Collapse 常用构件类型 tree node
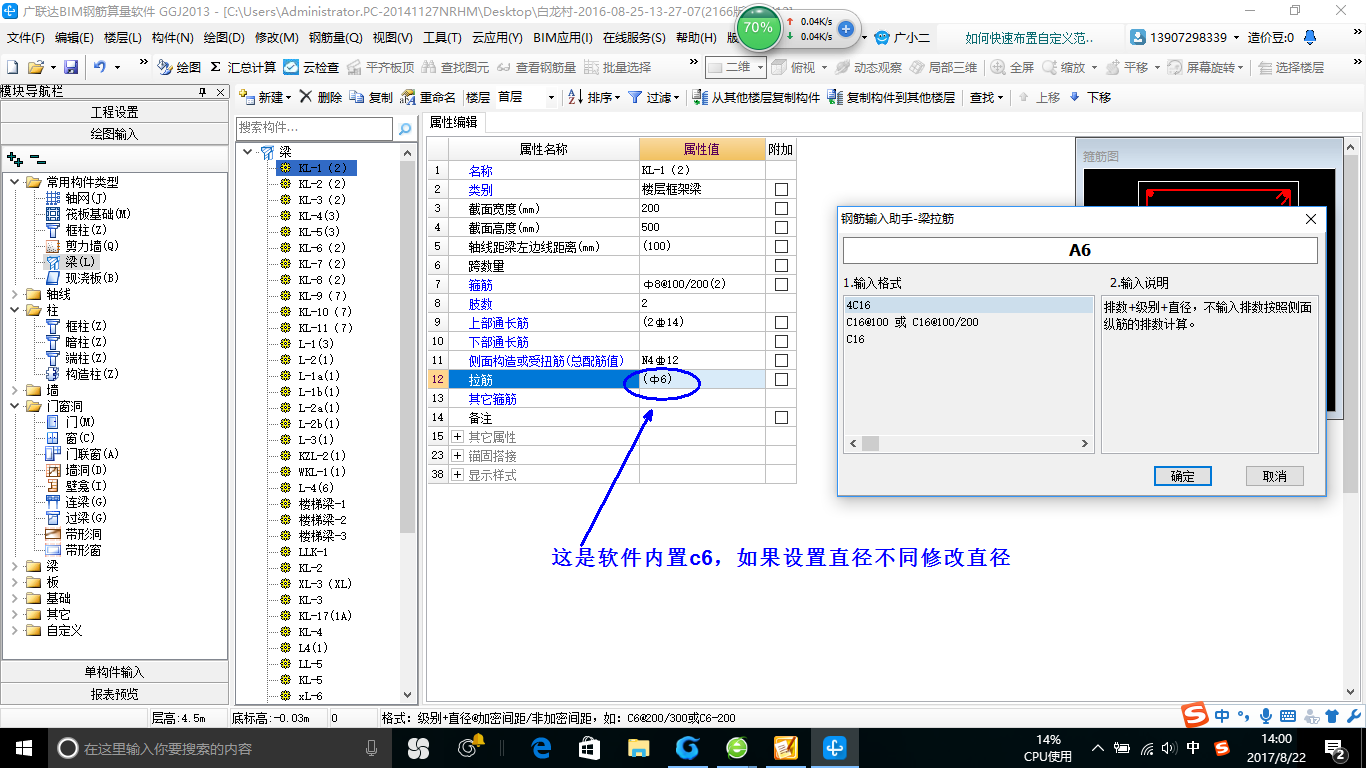The width and height of the screenshot is (1366, 768). pos(15,182)
